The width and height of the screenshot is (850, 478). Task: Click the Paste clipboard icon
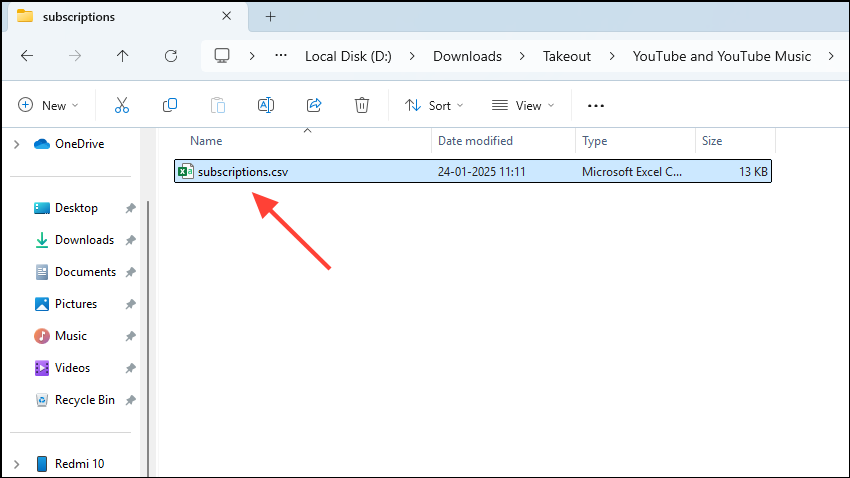[217, 105]
